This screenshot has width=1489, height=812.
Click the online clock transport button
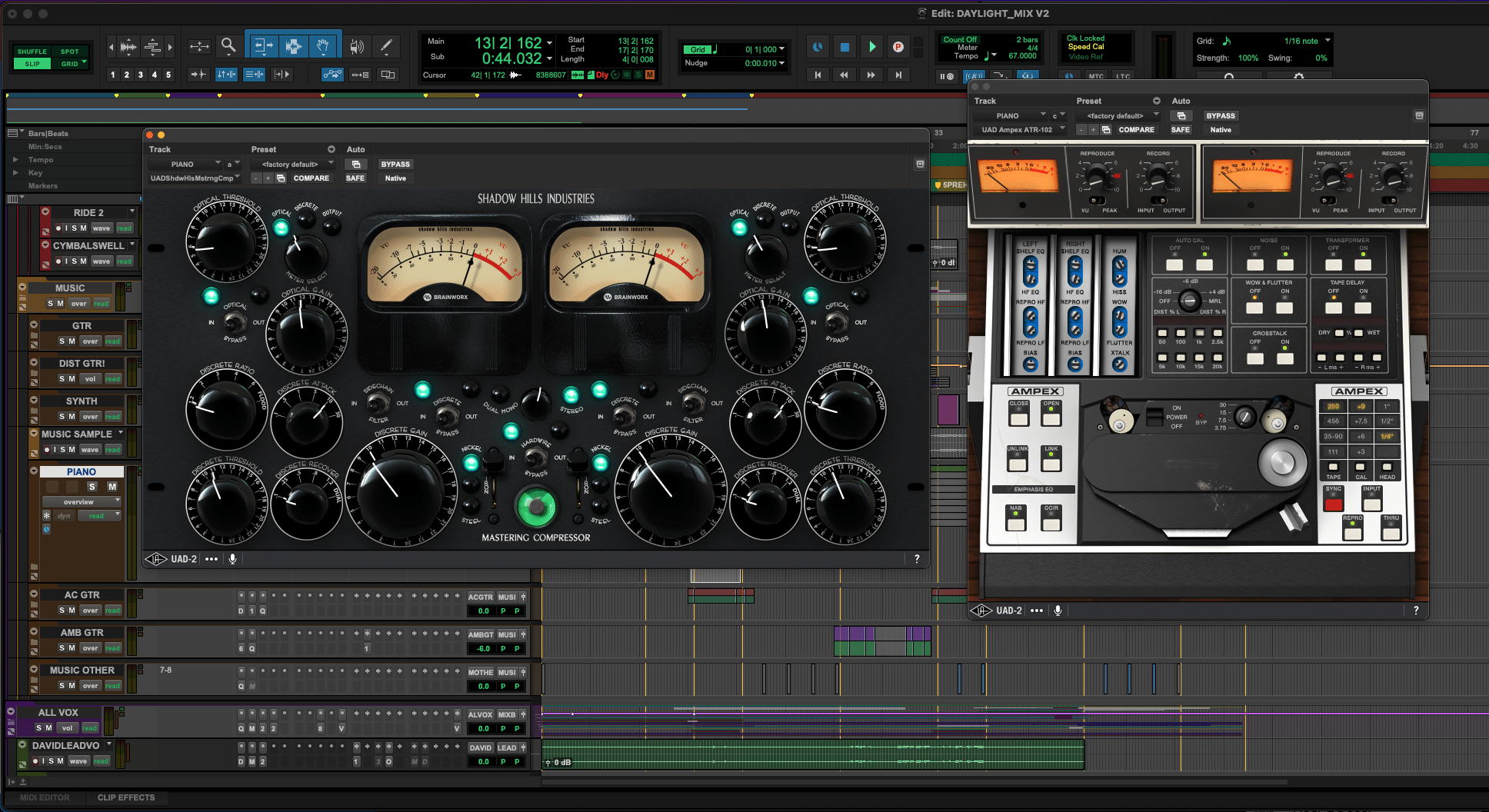coord(818,47)
